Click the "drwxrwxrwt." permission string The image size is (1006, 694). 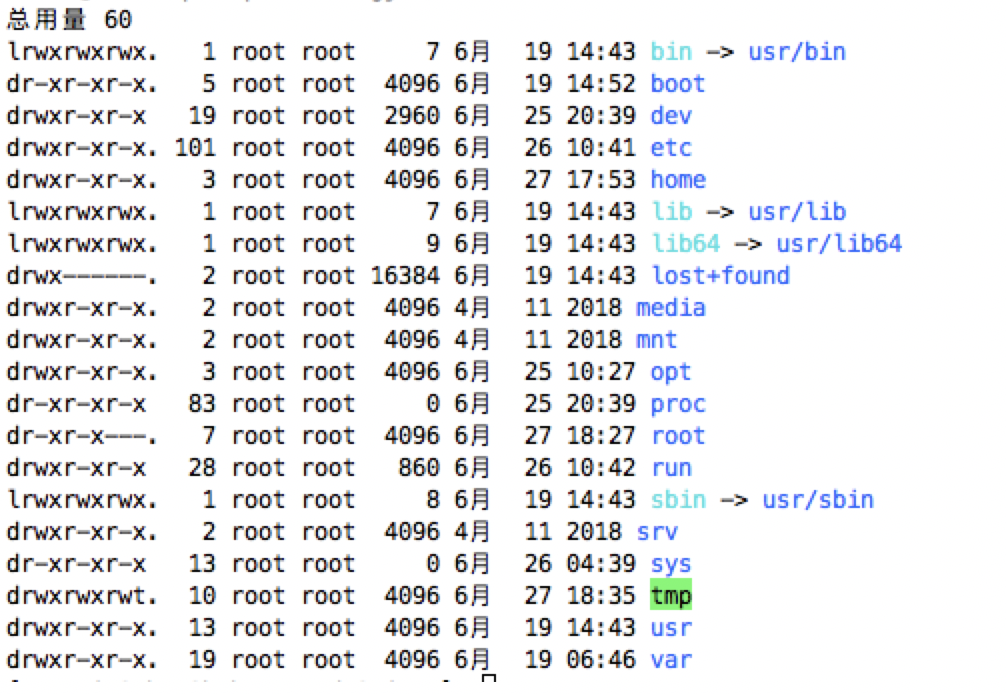pos(82,596)
